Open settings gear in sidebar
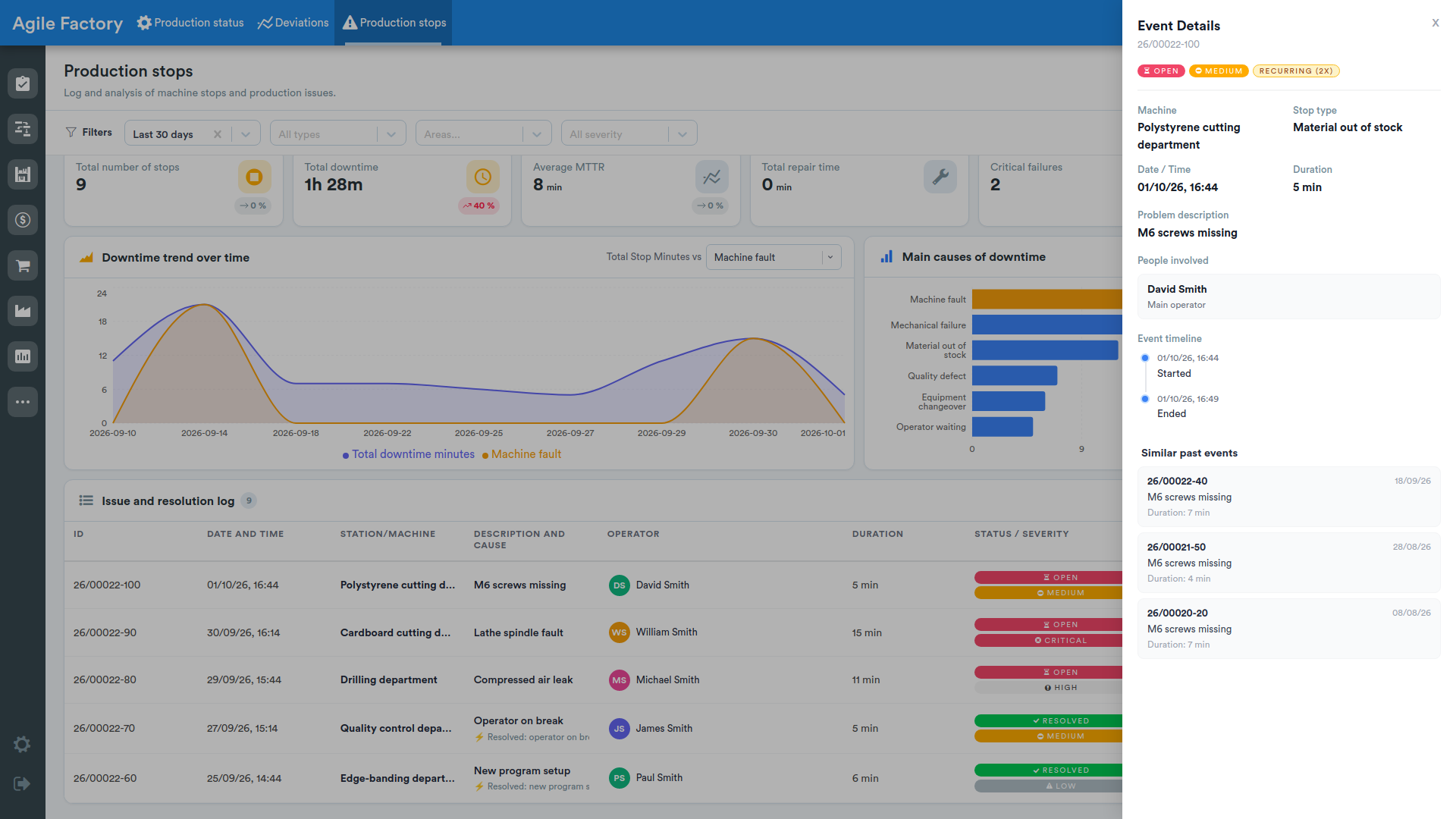This screenshot has height=819, width=1456. point(22,745)
